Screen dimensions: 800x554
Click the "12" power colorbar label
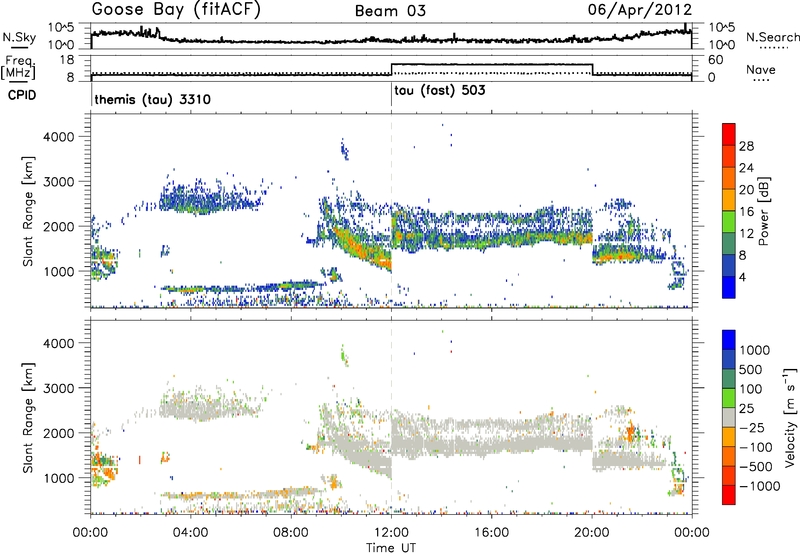coord(746,234)
